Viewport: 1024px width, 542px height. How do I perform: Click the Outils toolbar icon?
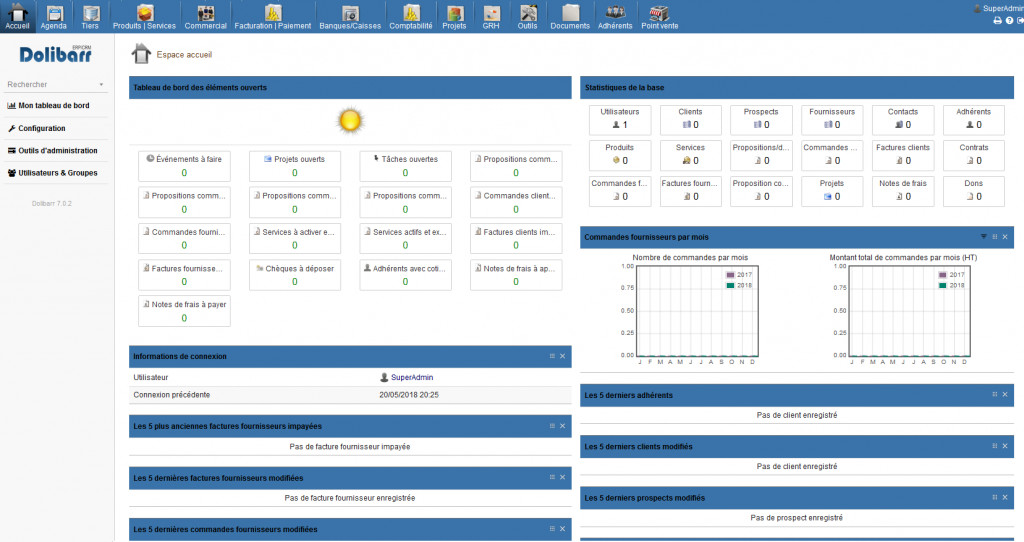(528, 12)
